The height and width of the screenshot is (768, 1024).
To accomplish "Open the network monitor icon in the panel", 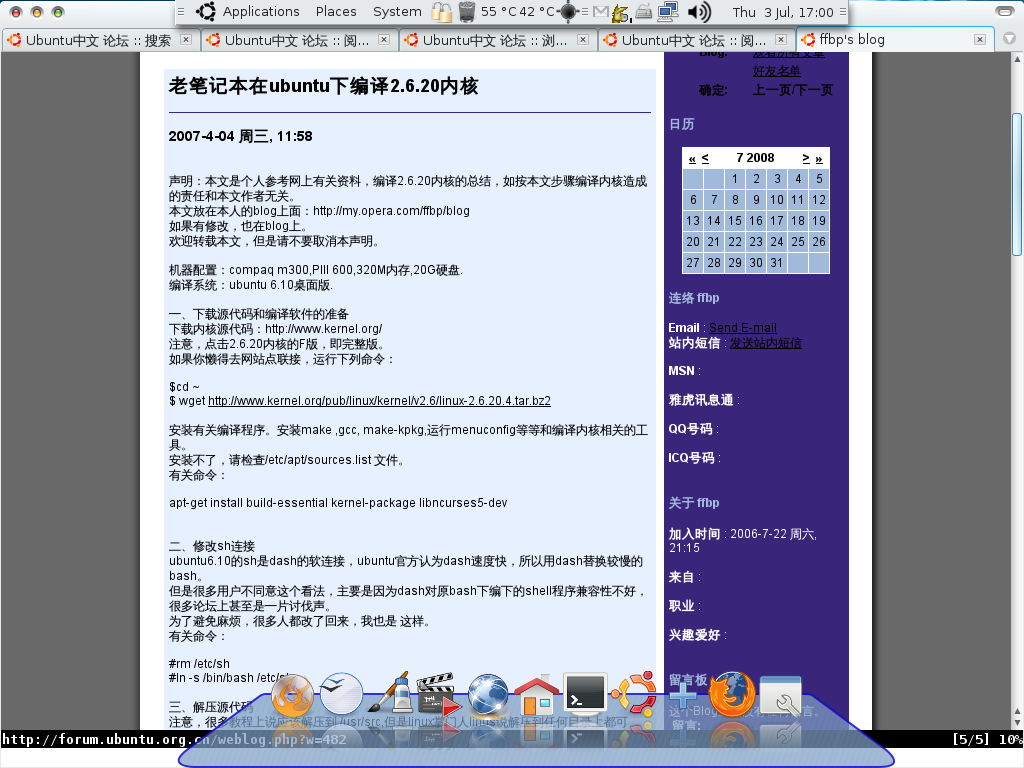I will [x=668, y=11].
